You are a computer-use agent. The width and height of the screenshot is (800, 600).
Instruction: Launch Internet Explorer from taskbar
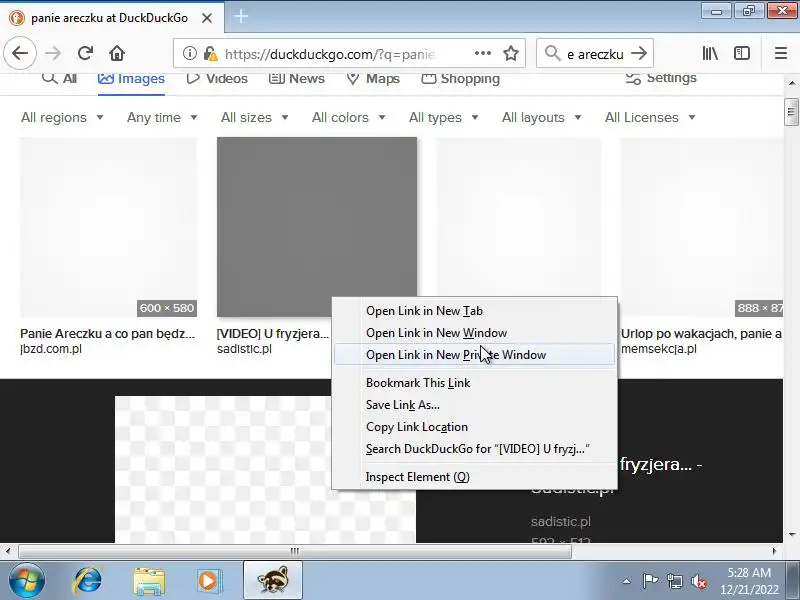(x=88, y=581)
